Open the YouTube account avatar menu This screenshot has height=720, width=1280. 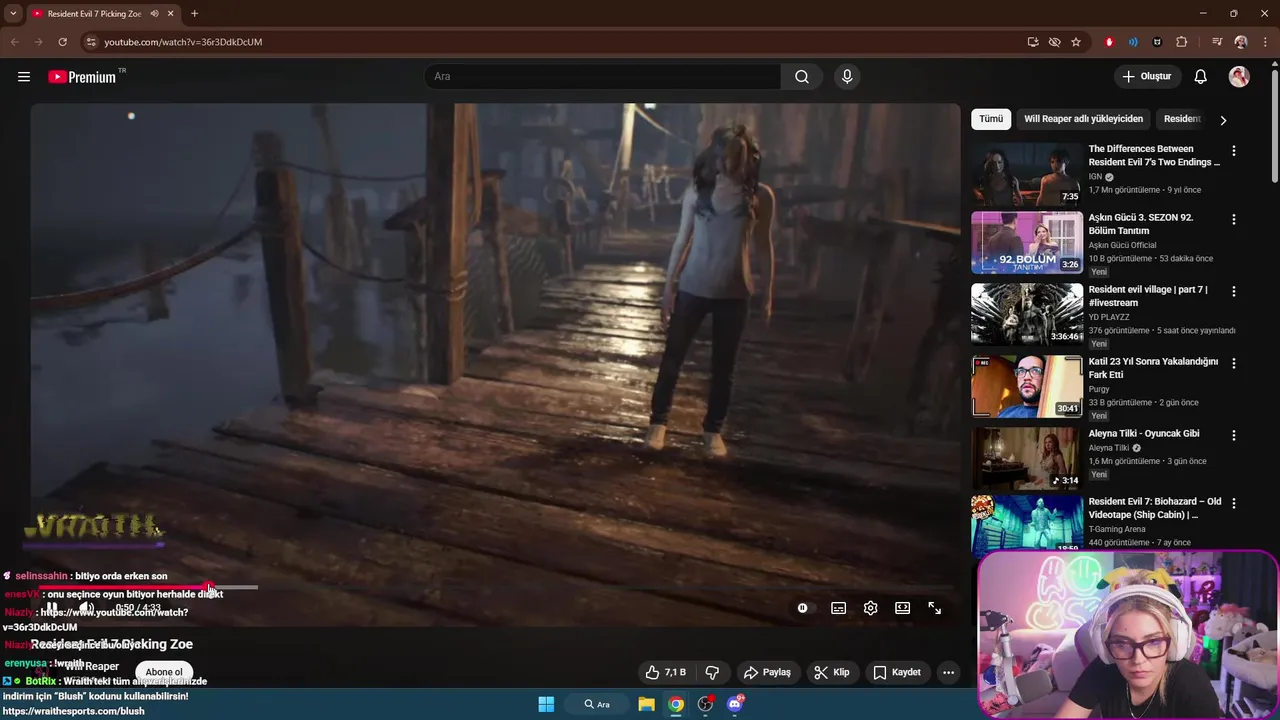point(1239,77)
